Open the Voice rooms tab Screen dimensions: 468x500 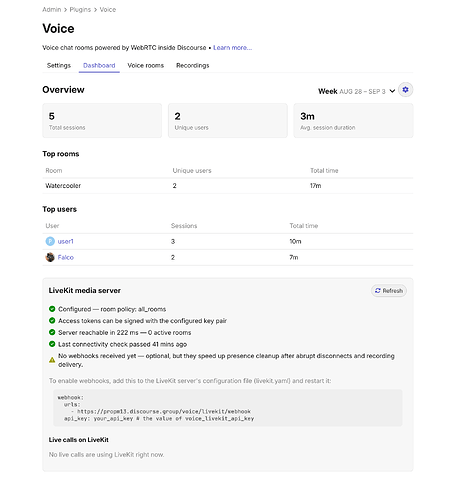pos(146,65)
